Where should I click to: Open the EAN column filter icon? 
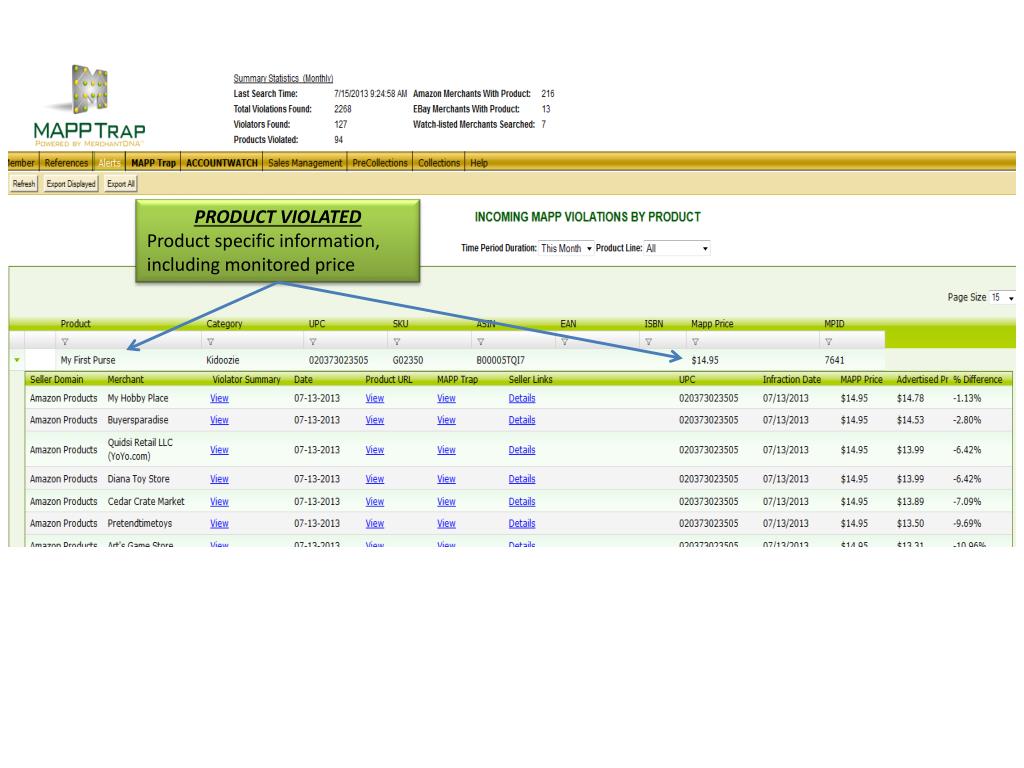564,342
